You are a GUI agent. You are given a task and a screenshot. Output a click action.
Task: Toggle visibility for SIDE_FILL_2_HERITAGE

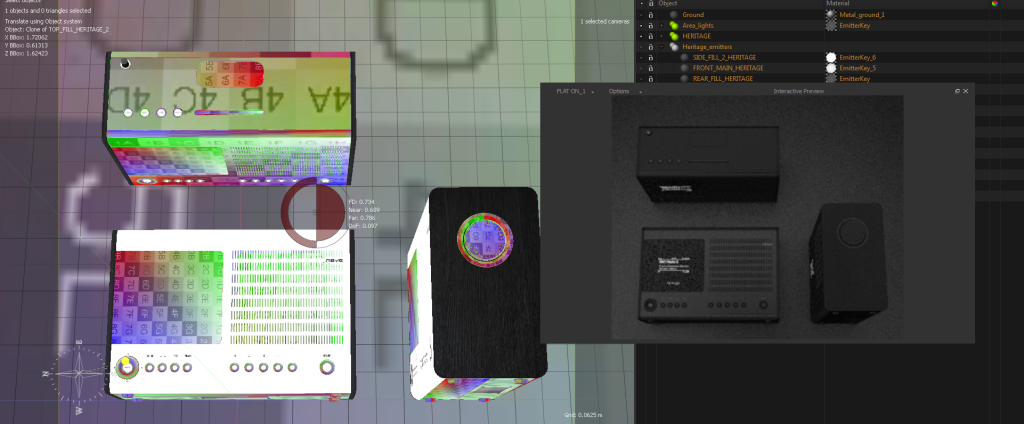point(640,57)
